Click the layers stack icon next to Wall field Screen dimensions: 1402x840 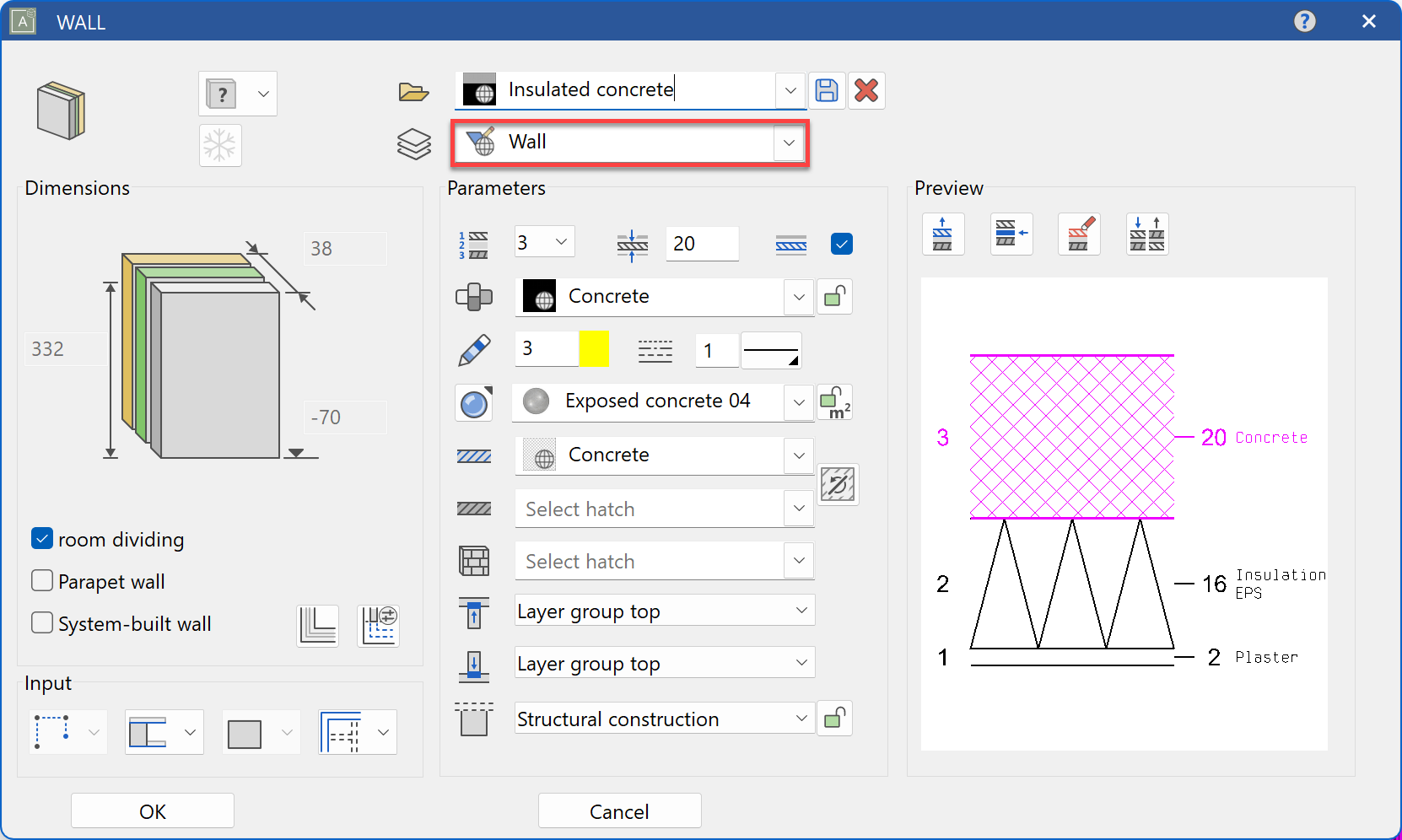click(x=413, y=144)
